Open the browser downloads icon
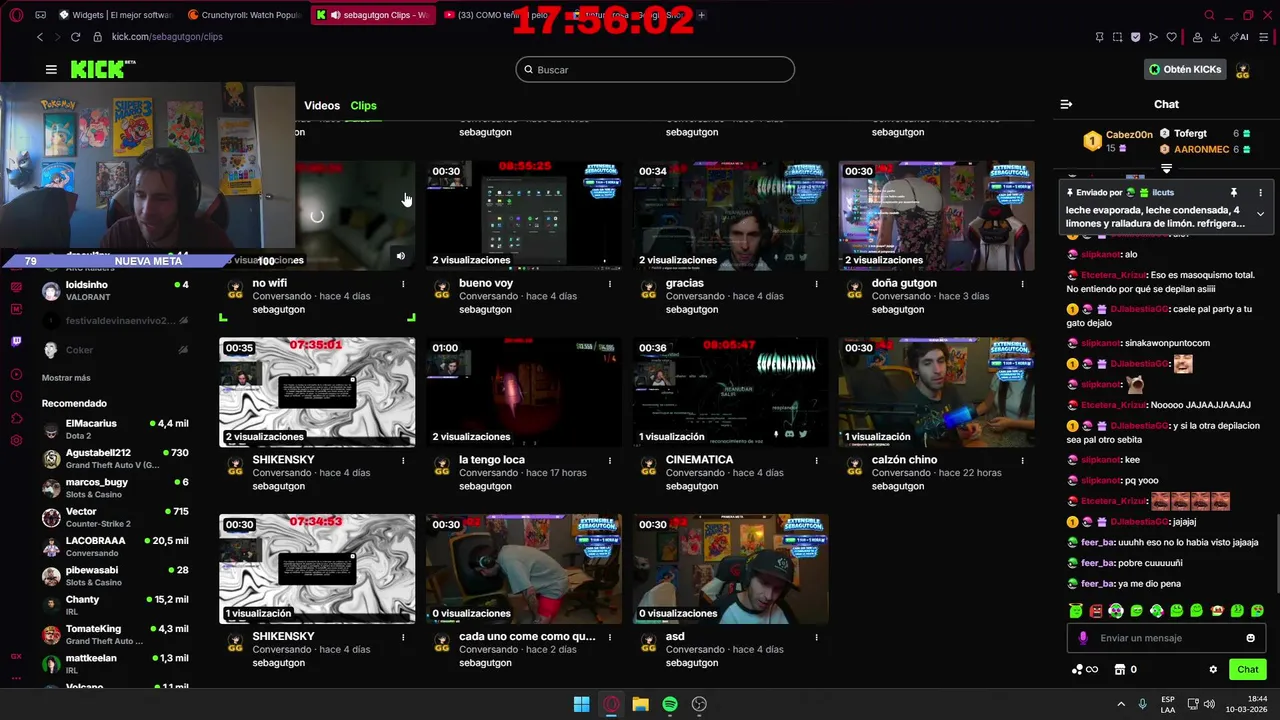The width and height of the screenshot is (1280, 720). click(x=1215, y=37)
